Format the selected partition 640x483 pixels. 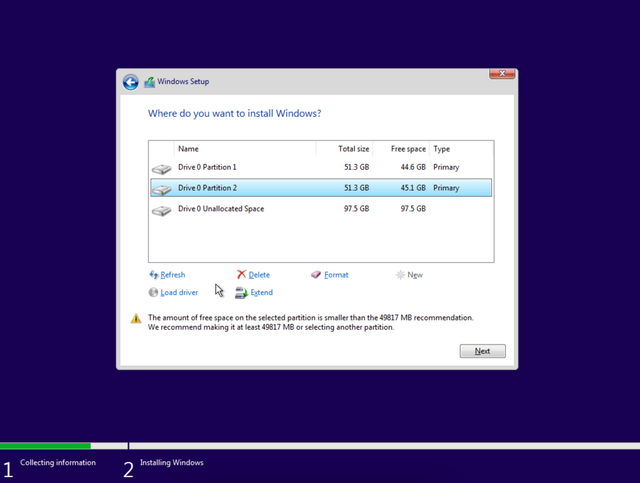[x=336, y=275]
